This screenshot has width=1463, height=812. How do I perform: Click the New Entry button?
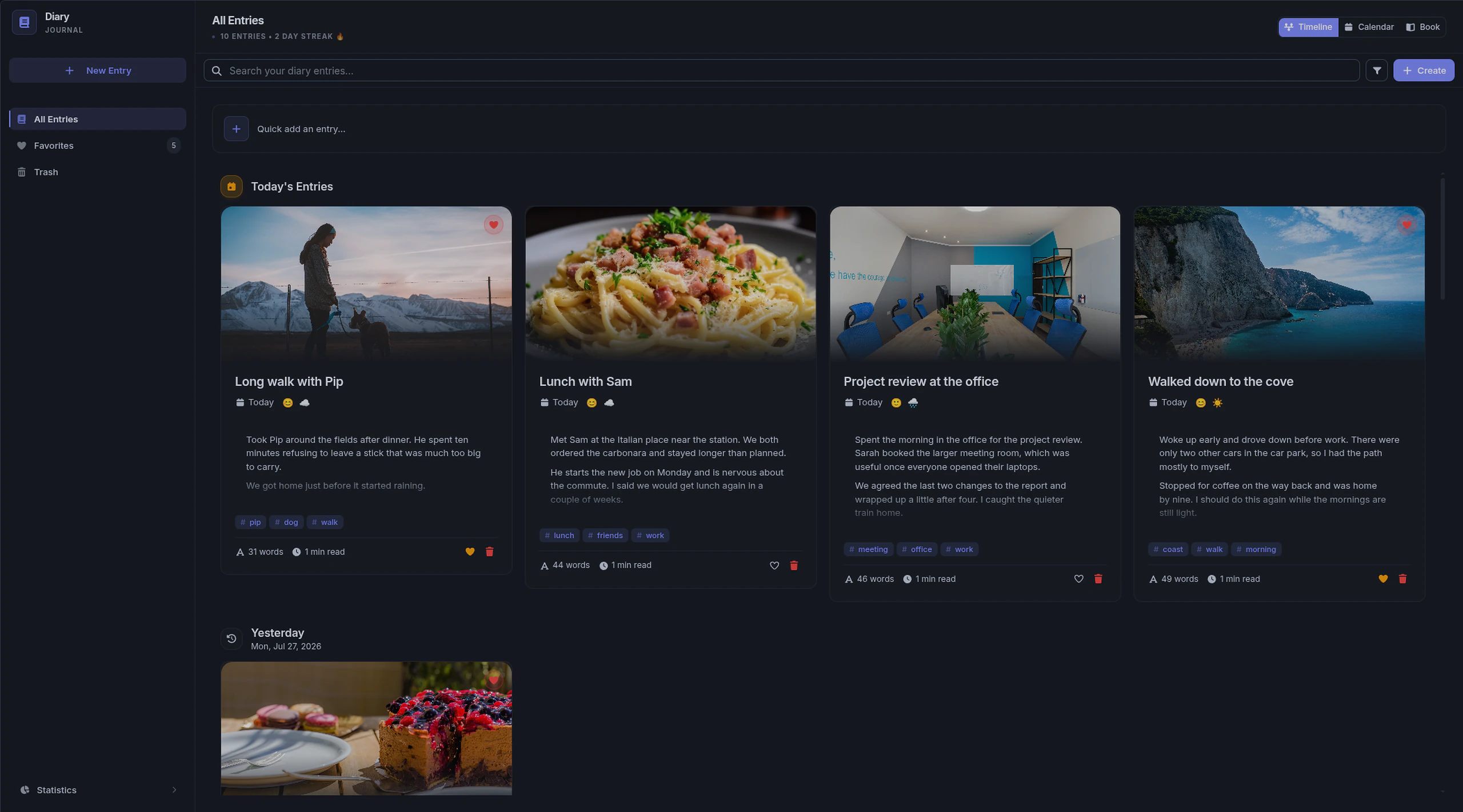[98, 70]
